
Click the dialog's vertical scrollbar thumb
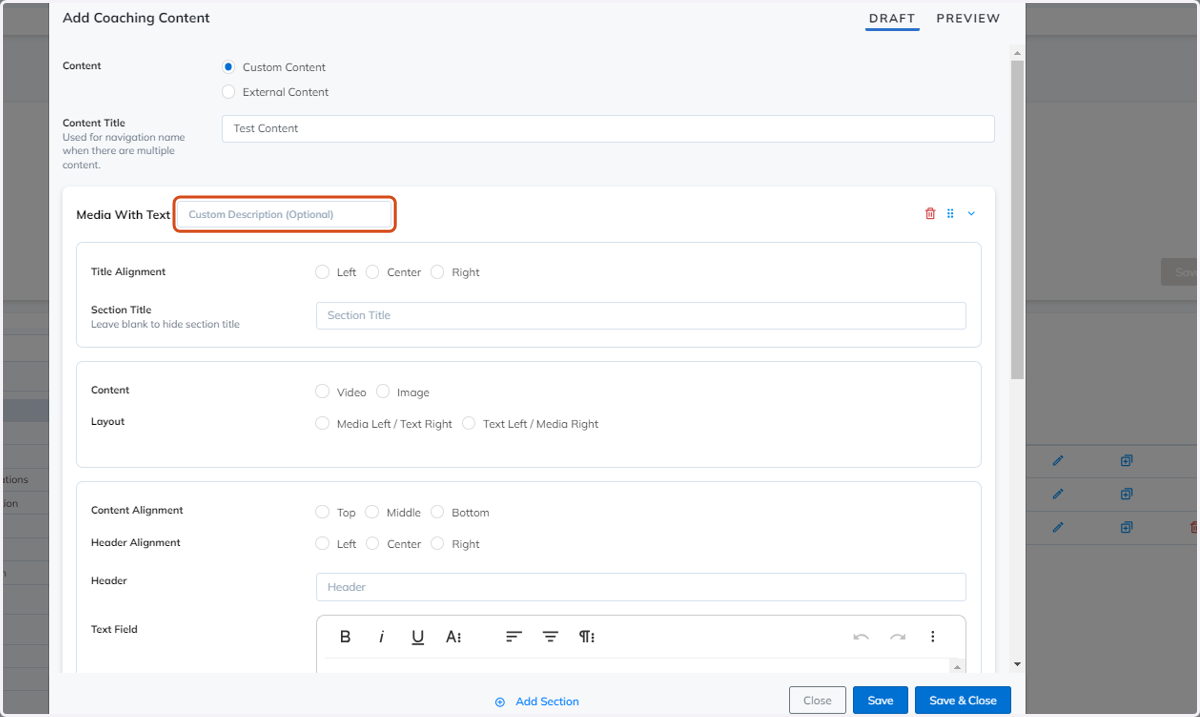tap(1017, 220)
